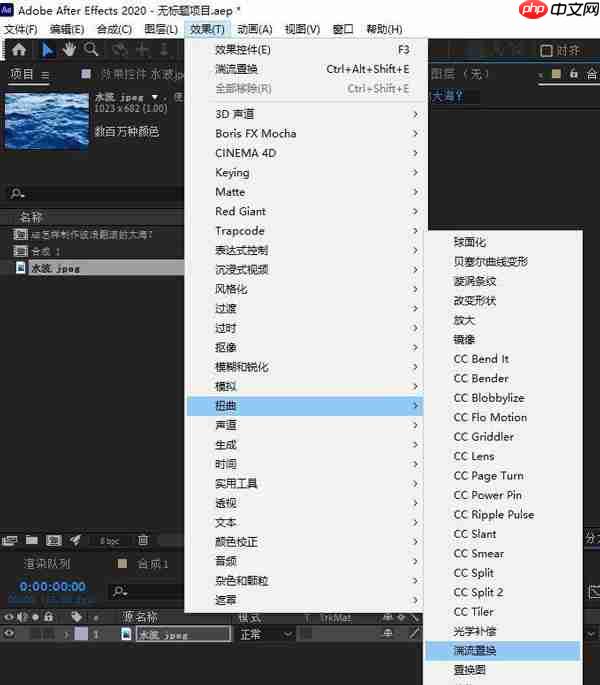Open footage name dropdown arrow beside thumbnail
This screenshot has height=685, width=600.
click(x=155, y=97)
